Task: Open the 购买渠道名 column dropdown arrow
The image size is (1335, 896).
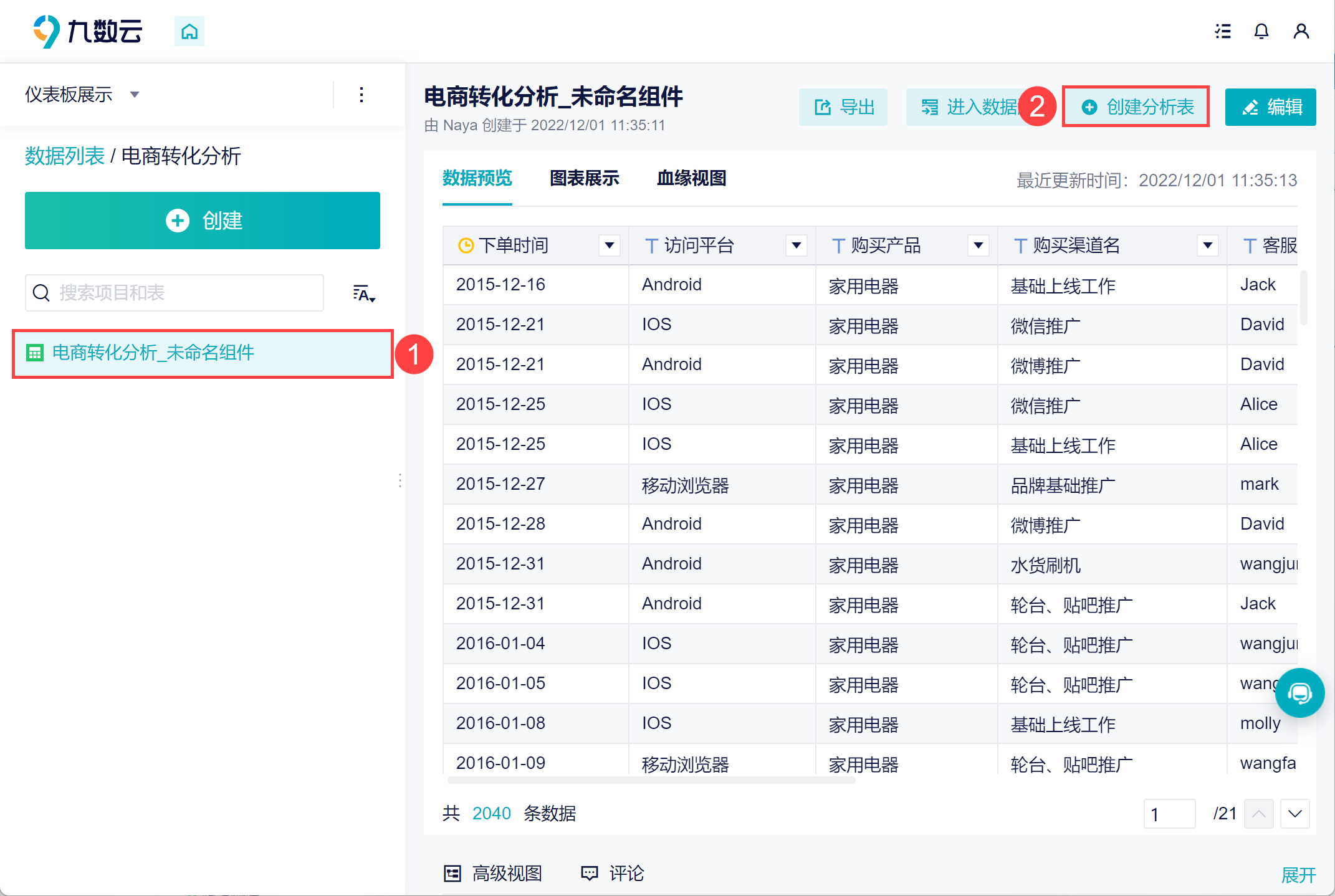Action: tap(1207, 245)
